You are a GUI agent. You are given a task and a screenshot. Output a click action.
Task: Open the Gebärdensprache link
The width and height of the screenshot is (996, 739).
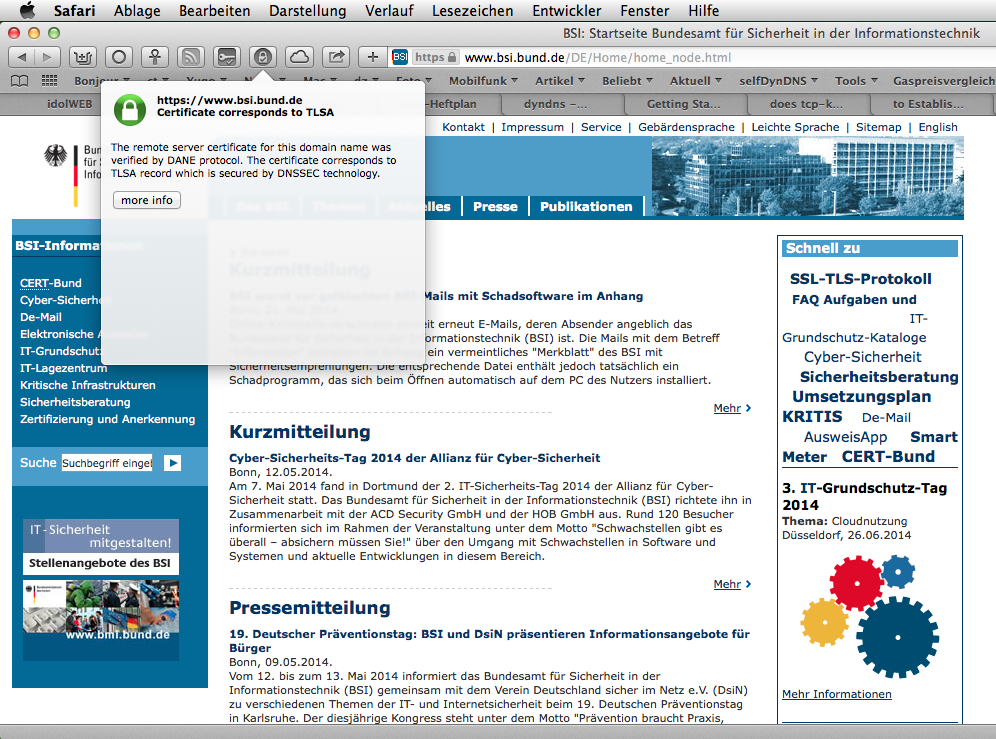[686, 127]
